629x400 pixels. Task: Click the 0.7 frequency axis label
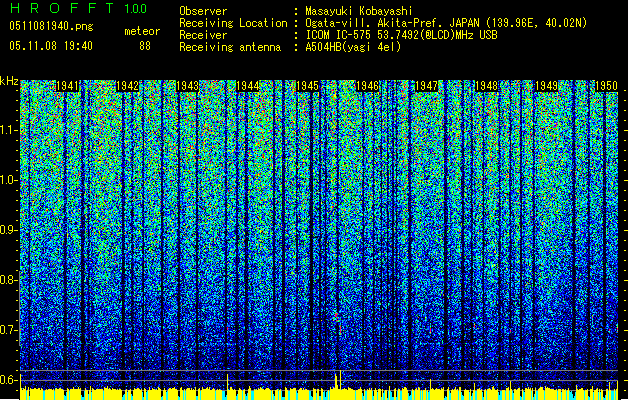click(8, 330)
